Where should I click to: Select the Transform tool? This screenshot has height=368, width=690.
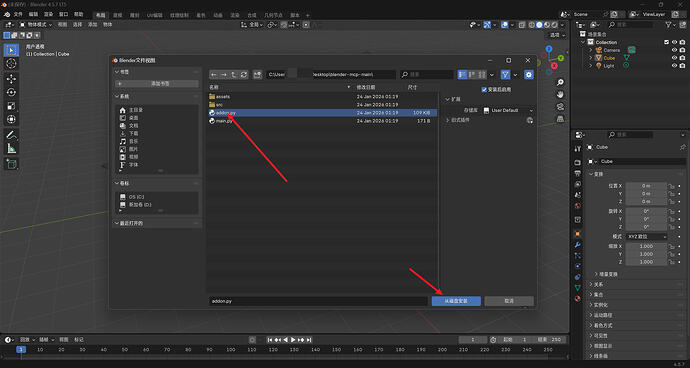[11, 119]
